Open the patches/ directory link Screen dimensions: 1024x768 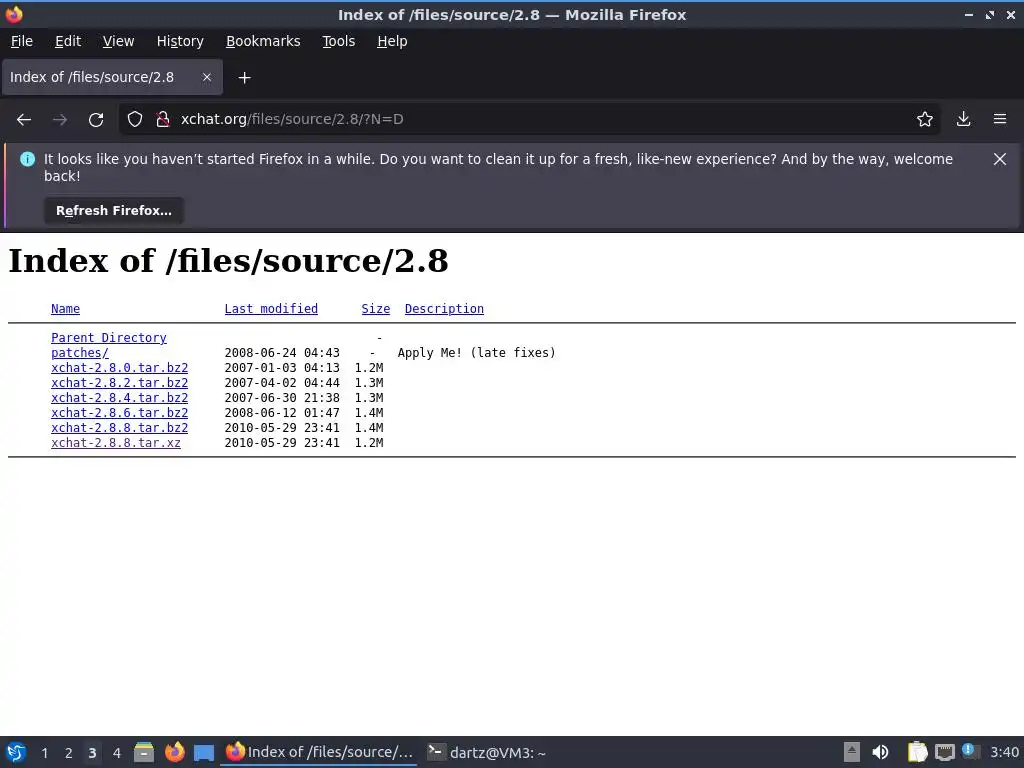point(80,353)
